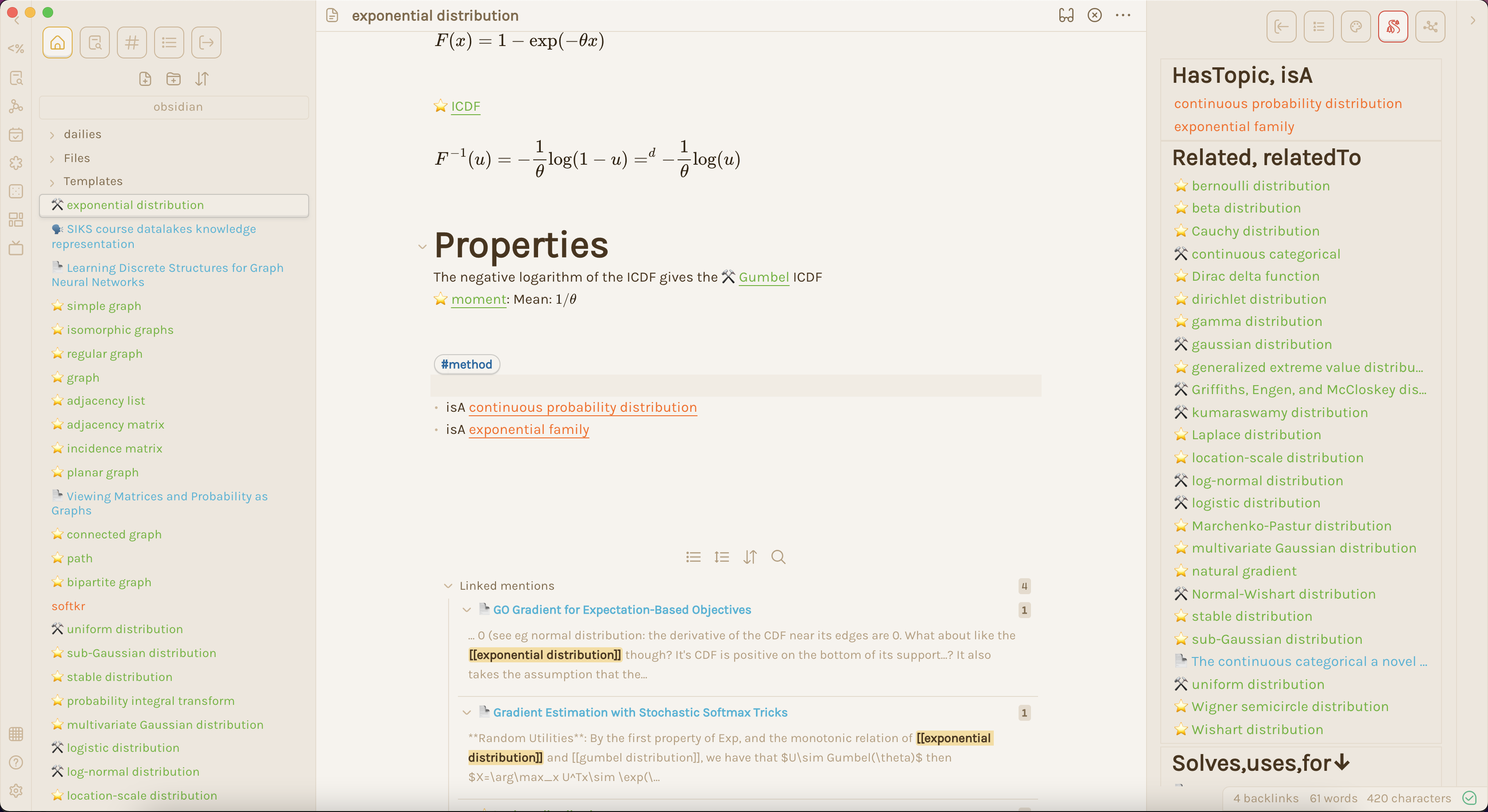The height and width of the screenshot is (812, 1488).
Task: Click the new note icon
Action: pyautogui.click(x=145, y=79)
